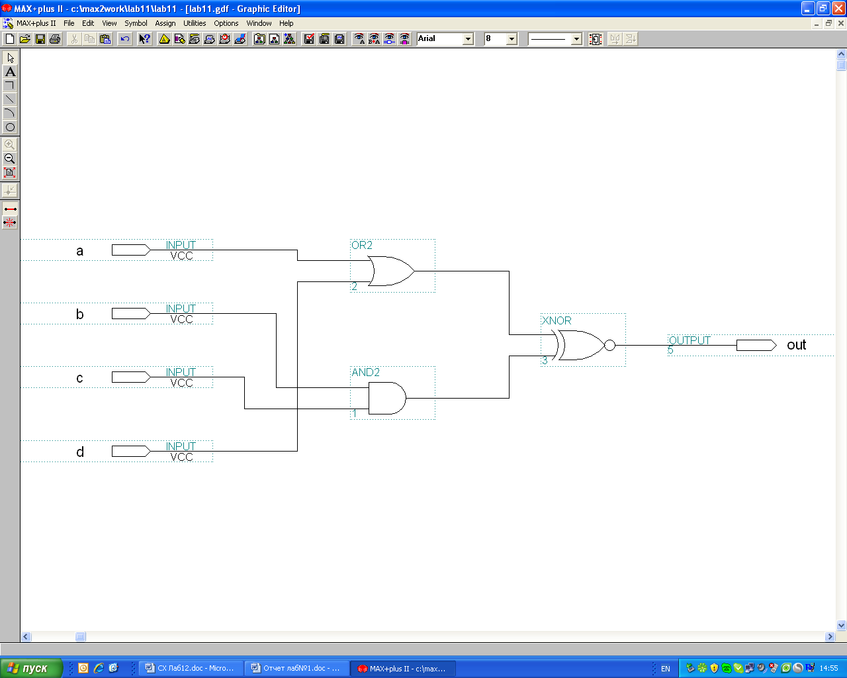The image size is (847, 678).
Task: Switch to the СХ Лаб12.doc taskbar button
Action: pos(190,668)
